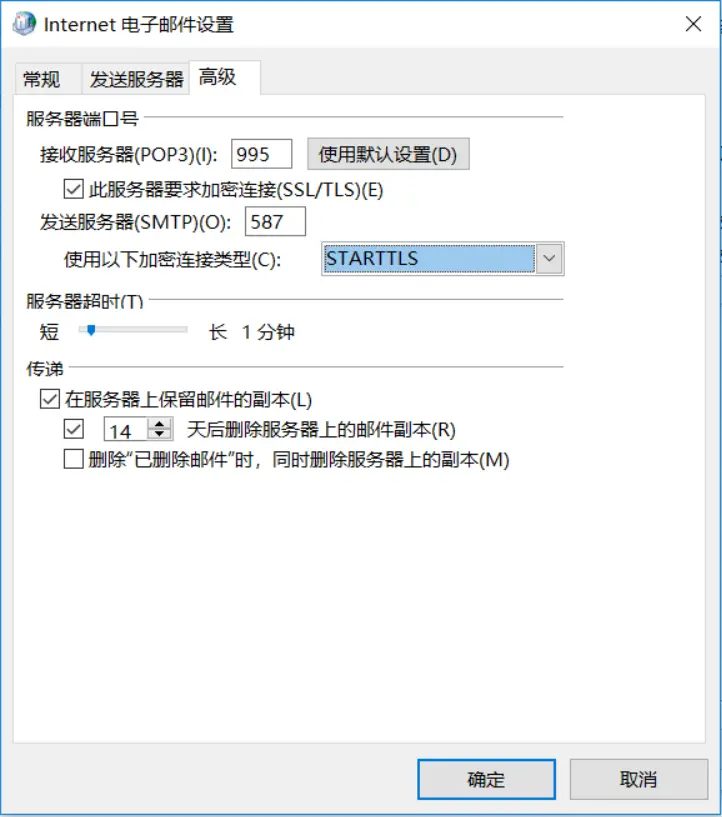
Task: Open the 发送服务器 tab
Action: [x=136, y=79]
